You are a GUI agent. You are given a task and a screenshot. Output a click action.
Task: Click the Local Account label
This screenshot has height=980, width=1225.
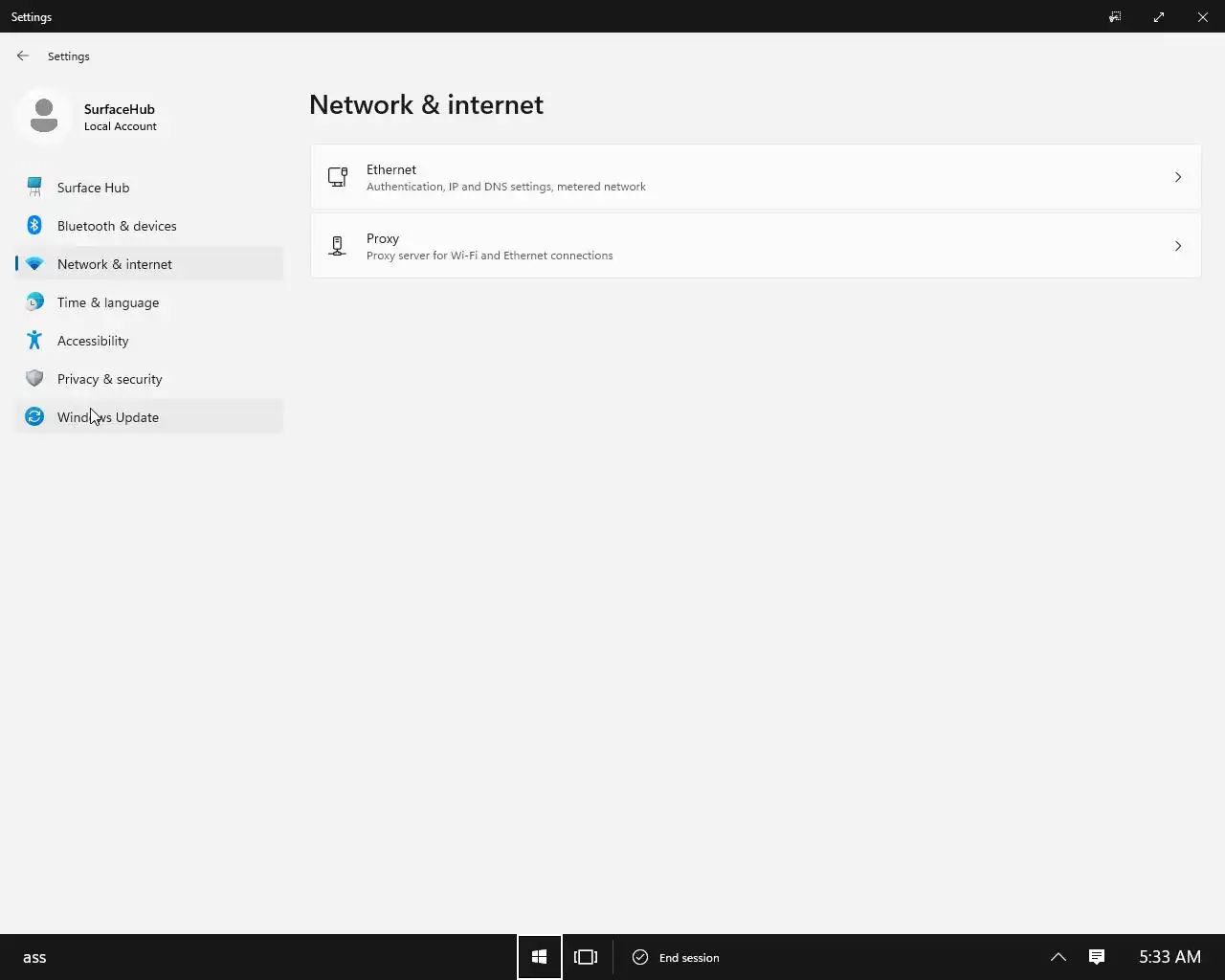pos(121,126)
